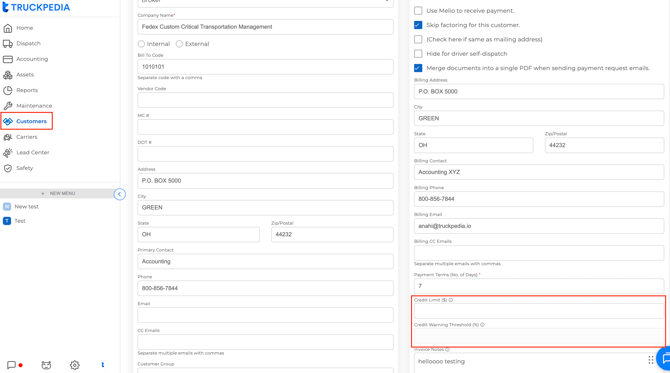Uncheck Skip factoring for this customer
Image resolution: width=670 pixels, height=373 pixels.
click(x=418, y=25)
